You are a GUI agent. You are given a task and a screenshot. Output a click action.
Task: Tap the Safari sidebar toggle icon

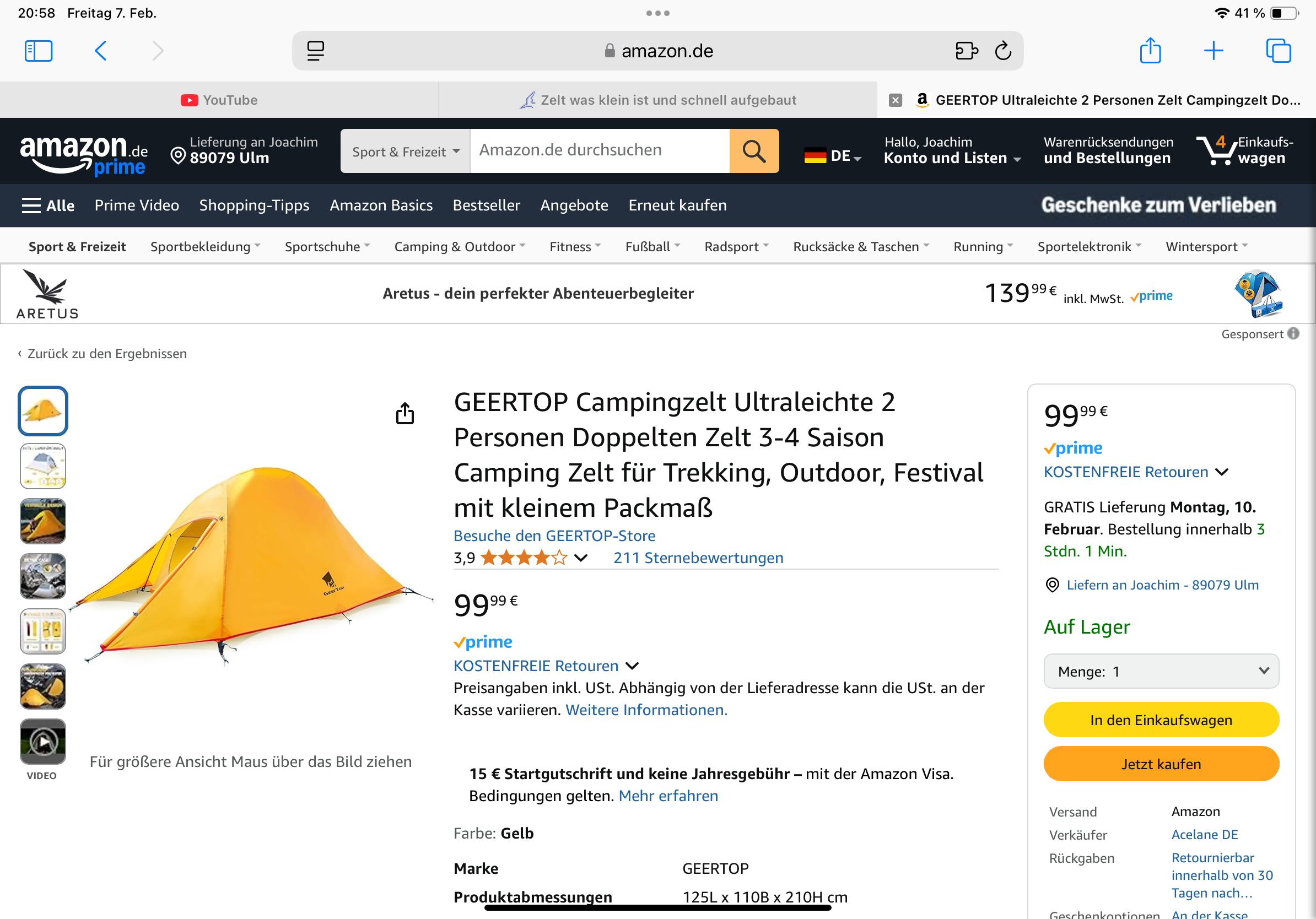tap(39, 51)
